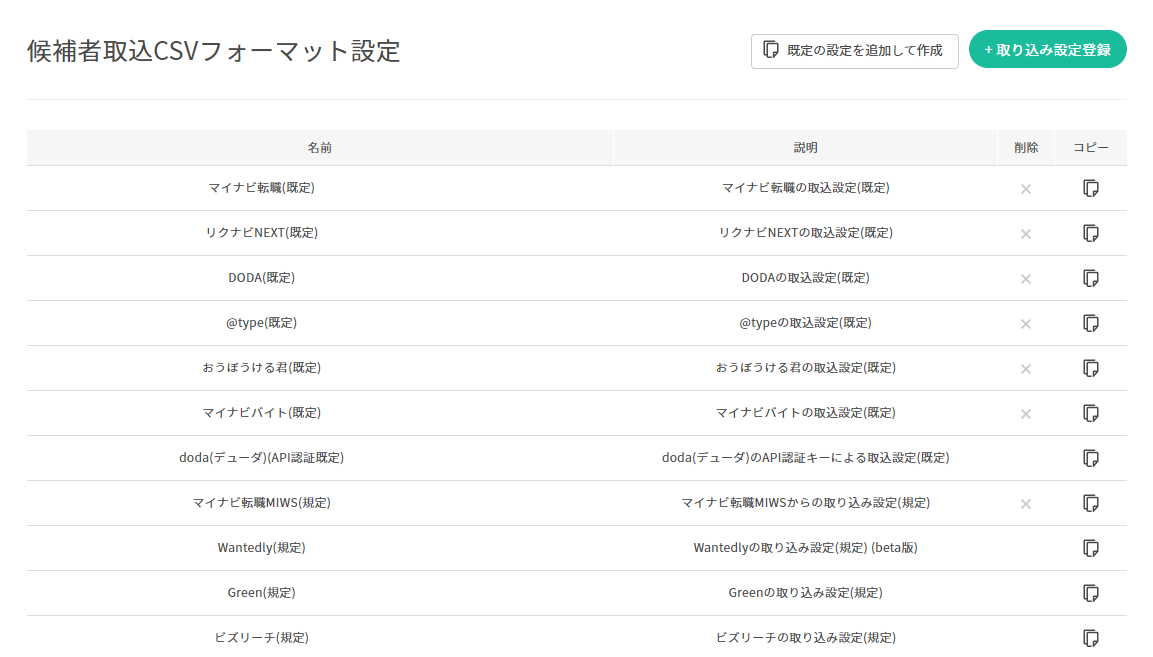Delete the マイナビ転職MIWS(規定) row
The image size is (1153, 657).
pyautogui.click(x=1025, y=504)
